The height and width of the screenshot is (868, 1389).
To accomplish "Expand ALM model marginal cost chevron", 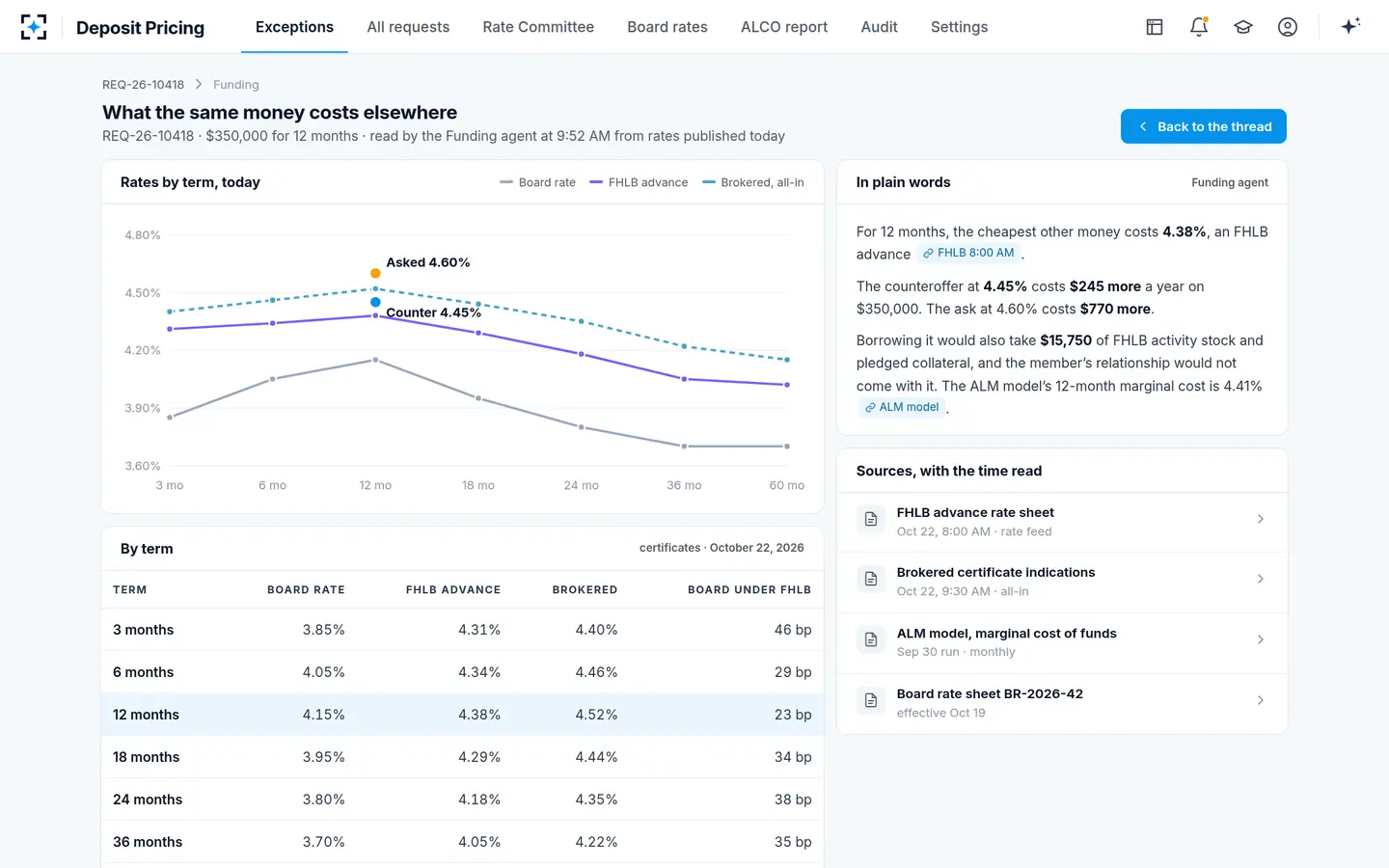I will [1261, 639].
